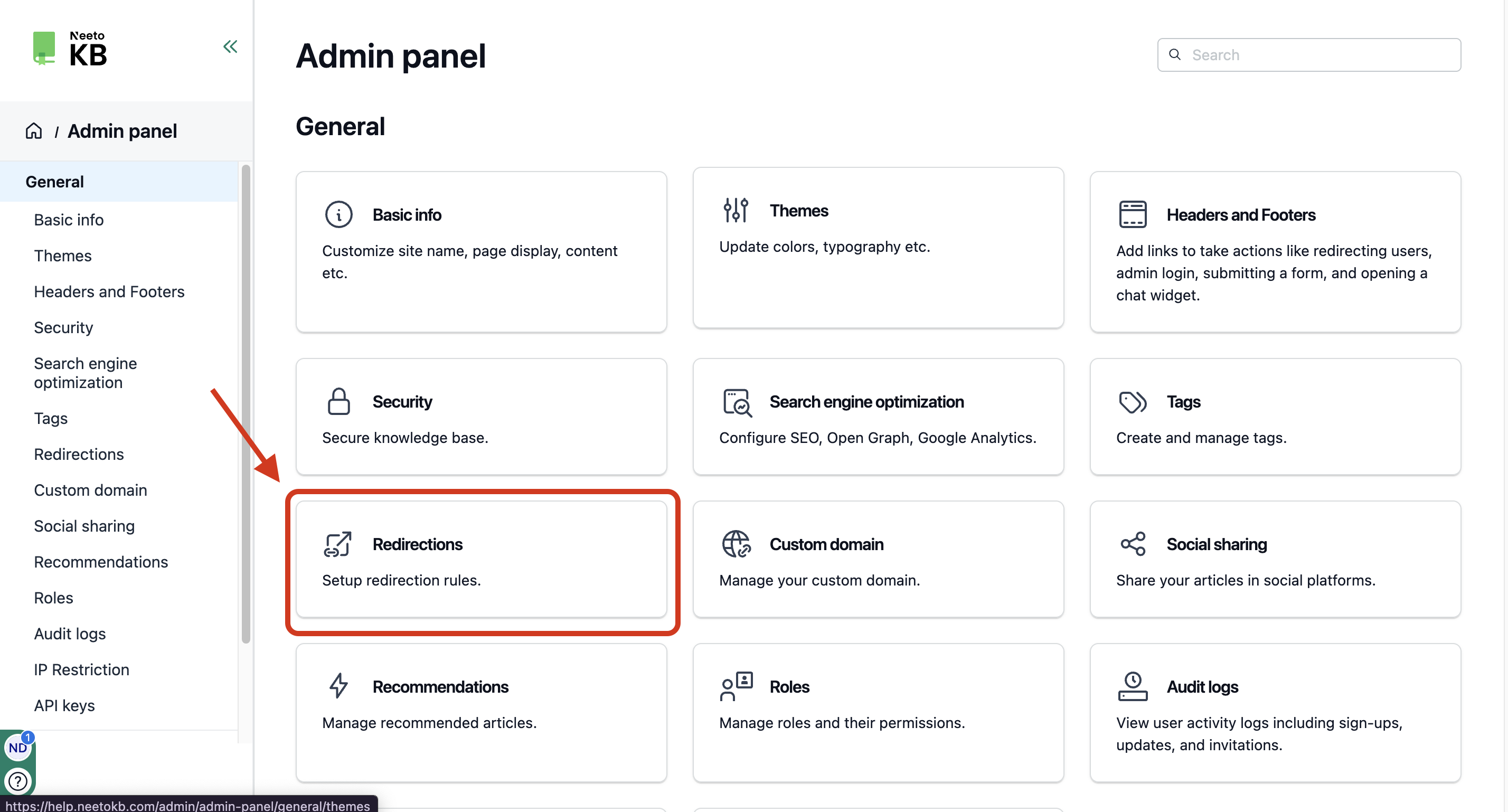Open the help question mark icon
This screenshot has width=1508, height=812.
pyautogui.click(x=17, y=781)
